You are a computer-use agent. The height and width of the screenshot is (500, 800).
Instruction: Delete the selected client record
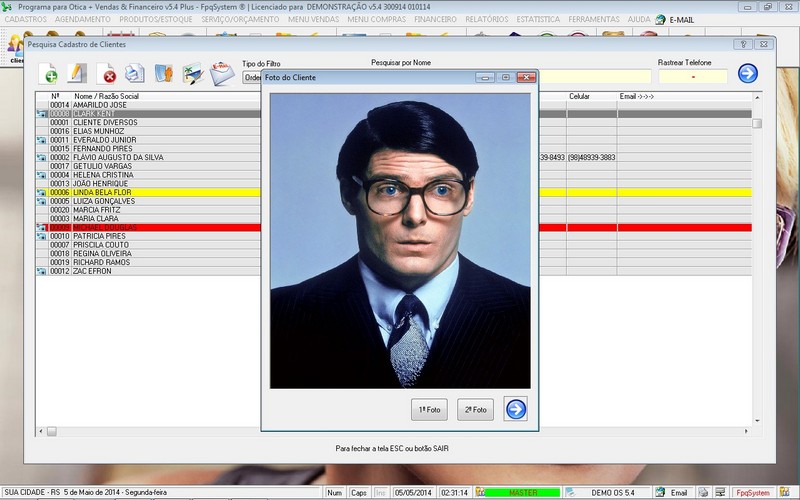tap(106, 73)
